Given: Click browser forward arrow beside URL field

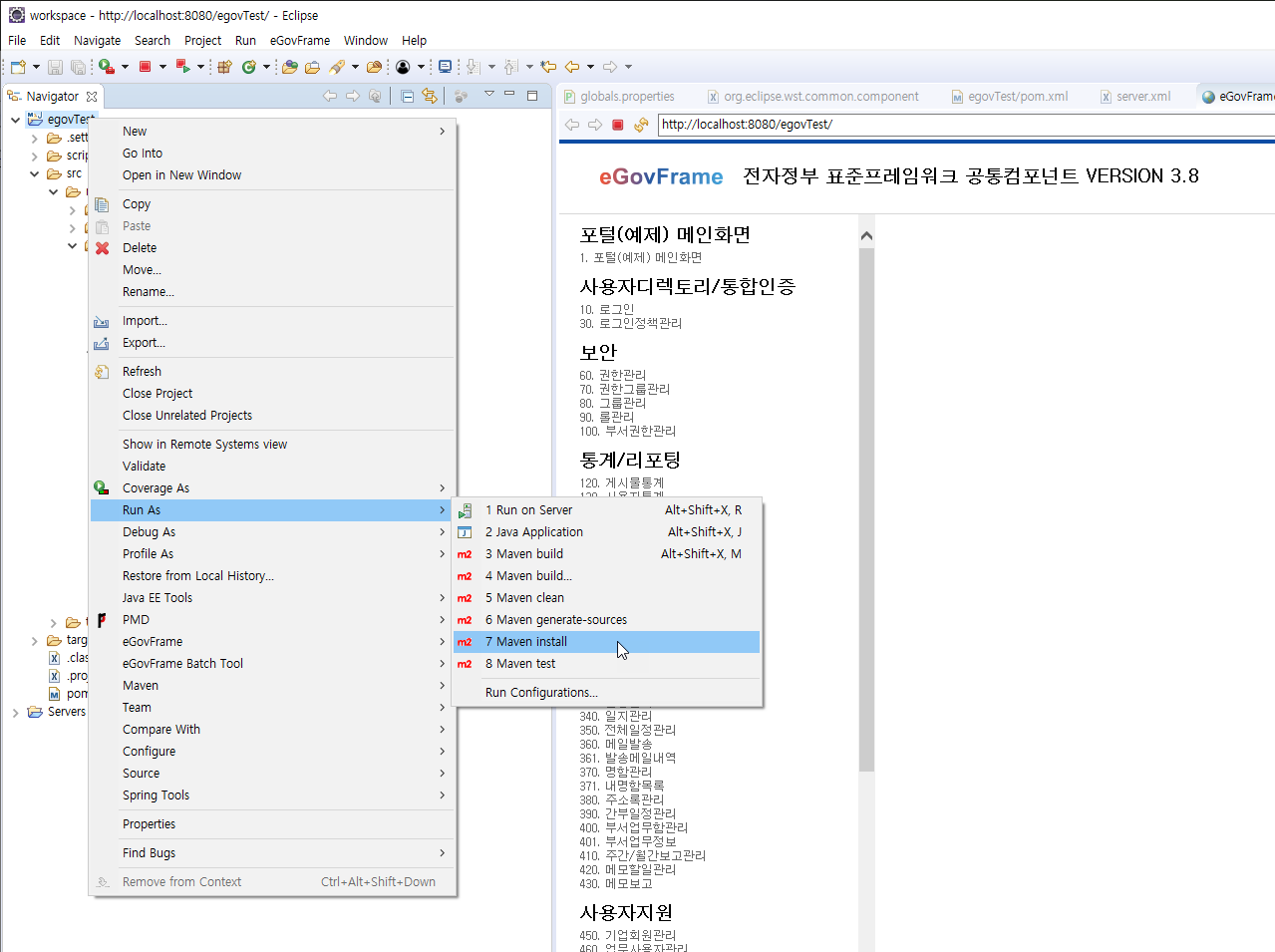Looking at the screenshot, I should pos(595,125).
